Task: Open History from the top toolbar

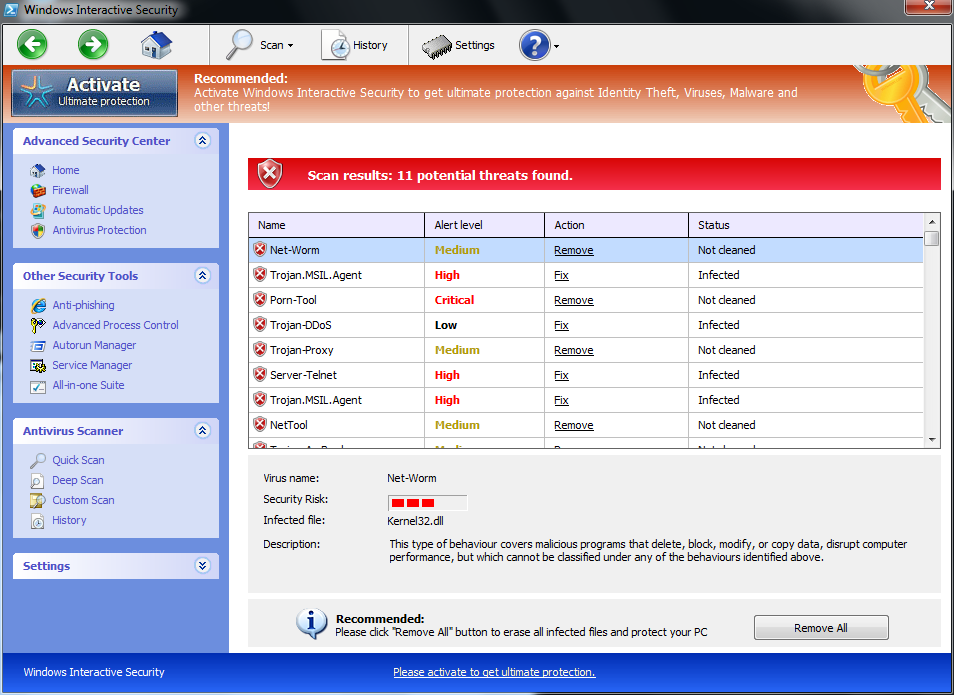Action: 359,45
